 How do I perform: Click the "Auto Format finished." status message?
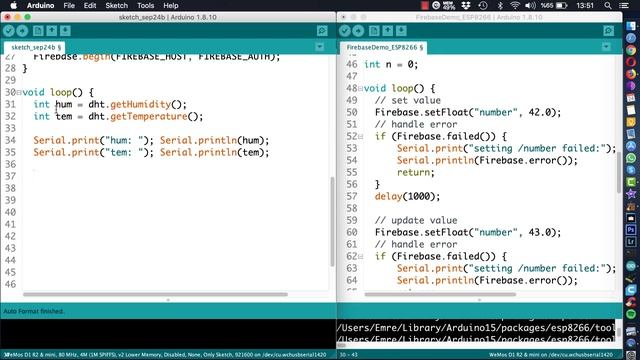pos(34,311)
